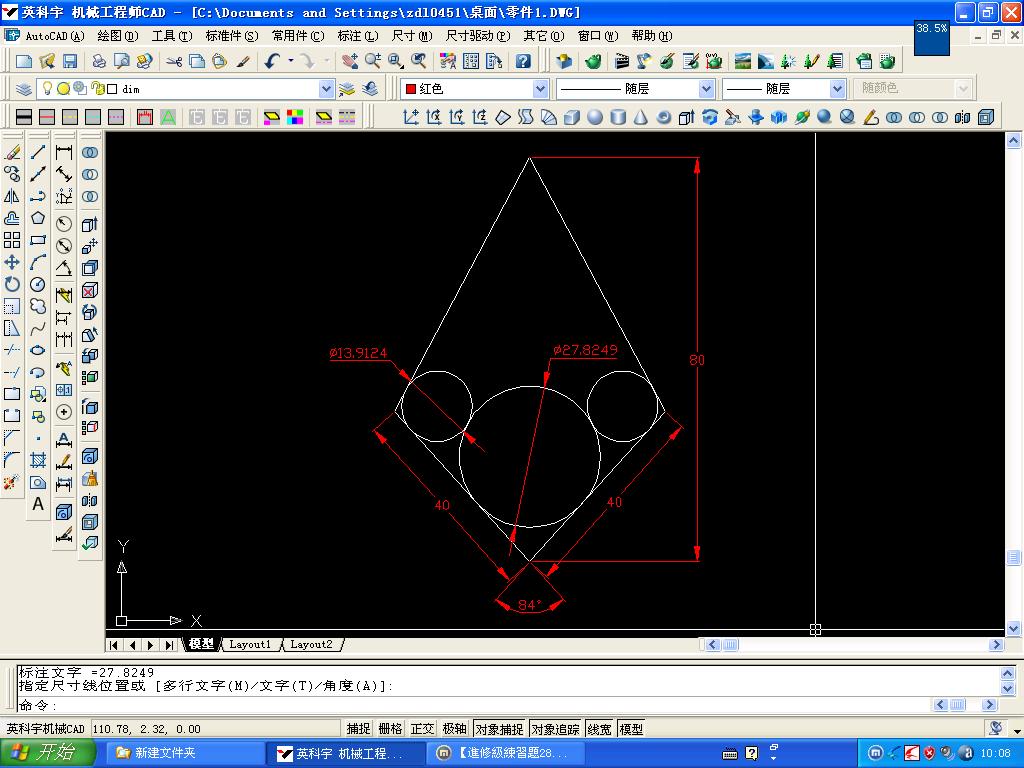Click the Cone solid icon

tap(641, 117)
